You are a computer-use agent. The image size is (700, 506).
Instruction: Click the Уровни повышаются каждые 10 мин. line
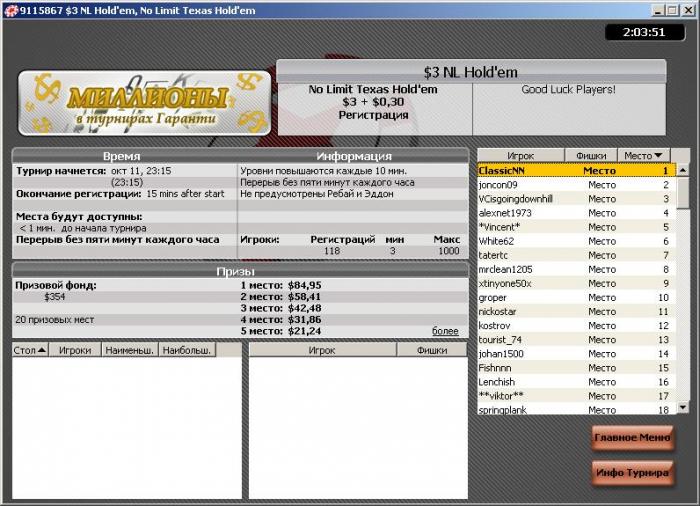(x=324, y=171)
